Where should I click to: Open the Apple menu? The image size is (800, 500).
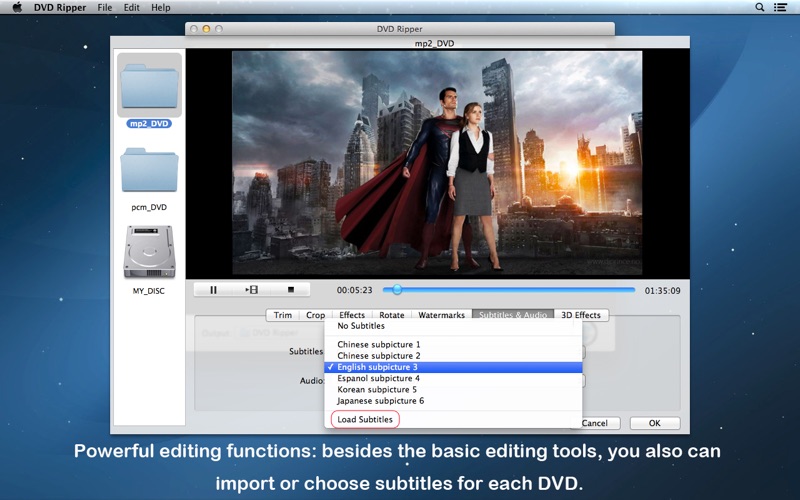pyautogui.click(x=17, y=7)
